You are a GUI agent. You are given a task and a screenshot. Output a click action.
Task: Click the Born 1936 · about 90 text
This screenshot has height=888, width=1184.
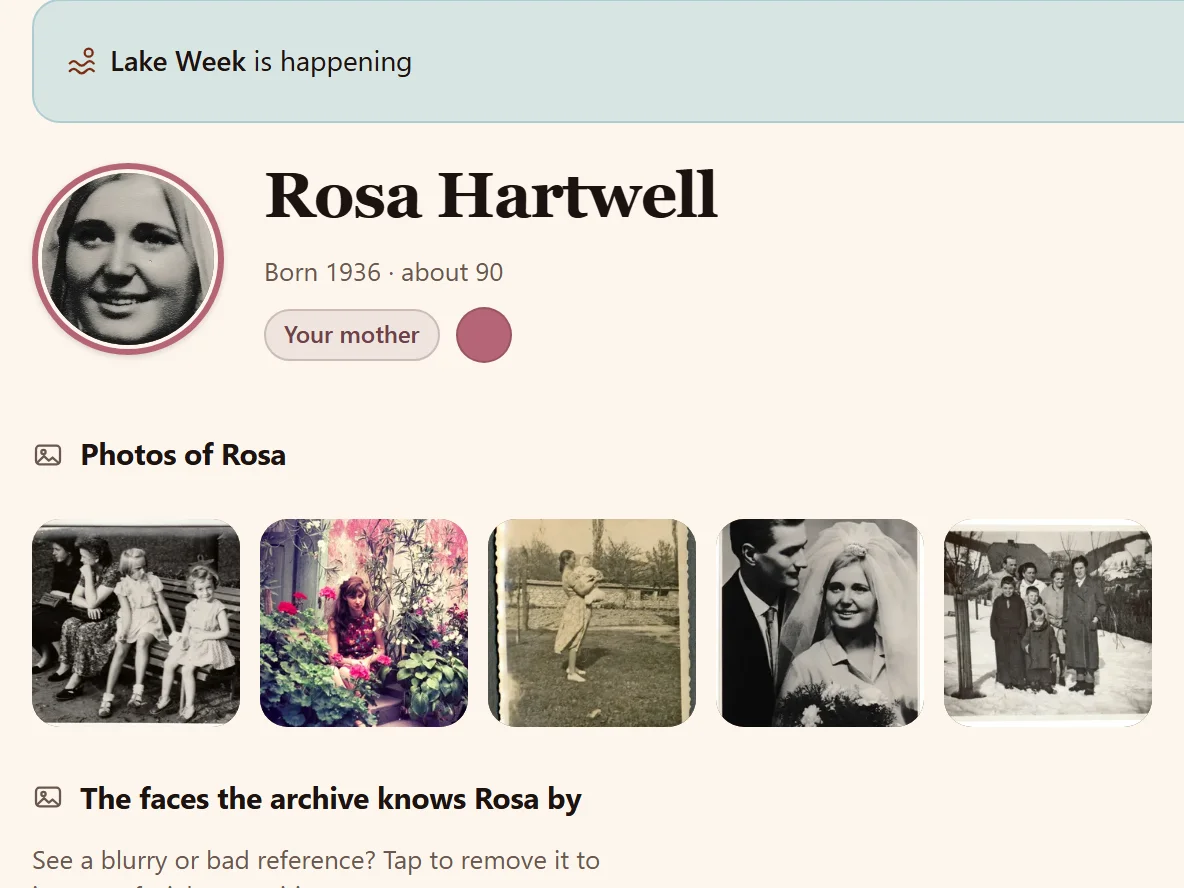point(384,273)
